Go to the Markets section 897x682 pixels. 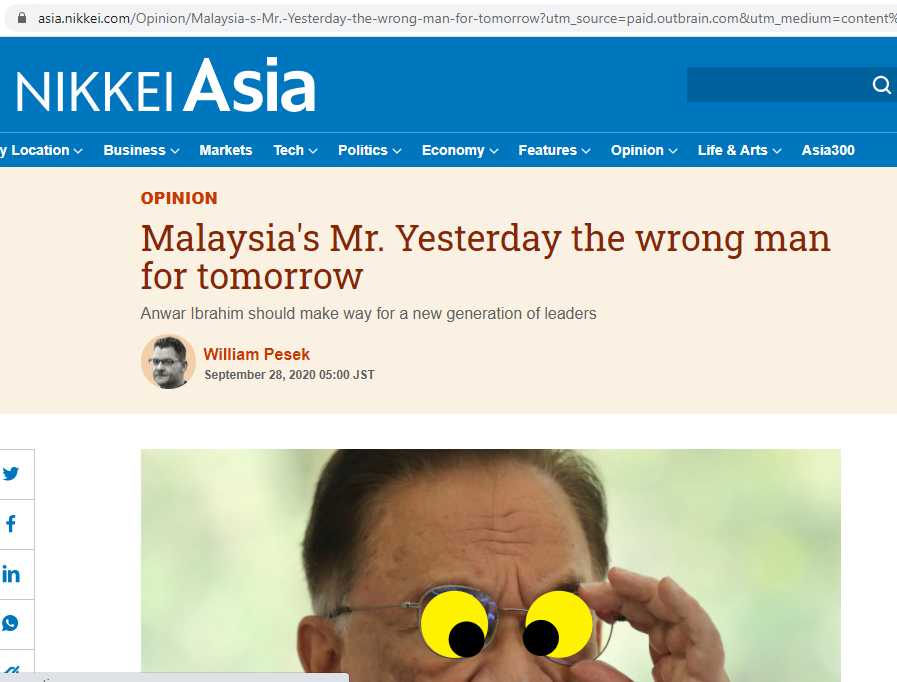coord(226,150)
